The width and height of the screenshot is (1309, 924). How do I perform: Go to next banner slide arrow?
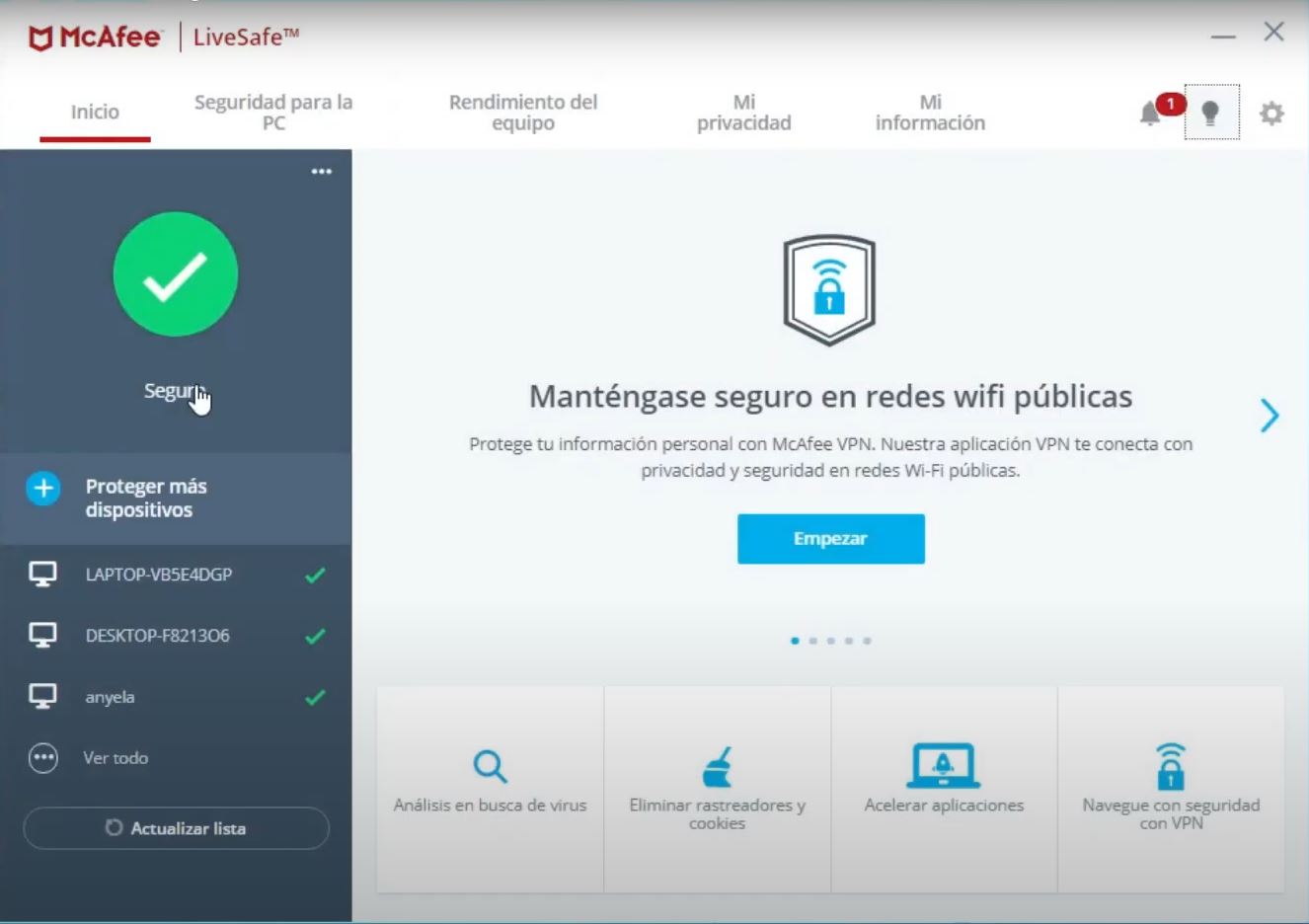1270,416
